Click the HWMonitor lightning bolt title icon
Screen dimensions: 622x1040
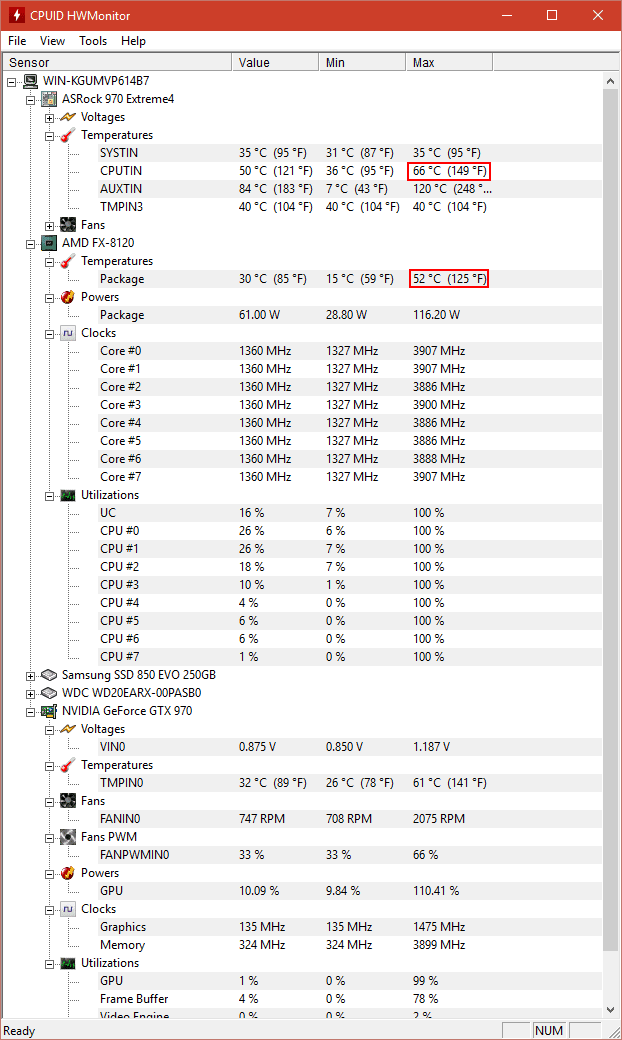pos(15,16)
